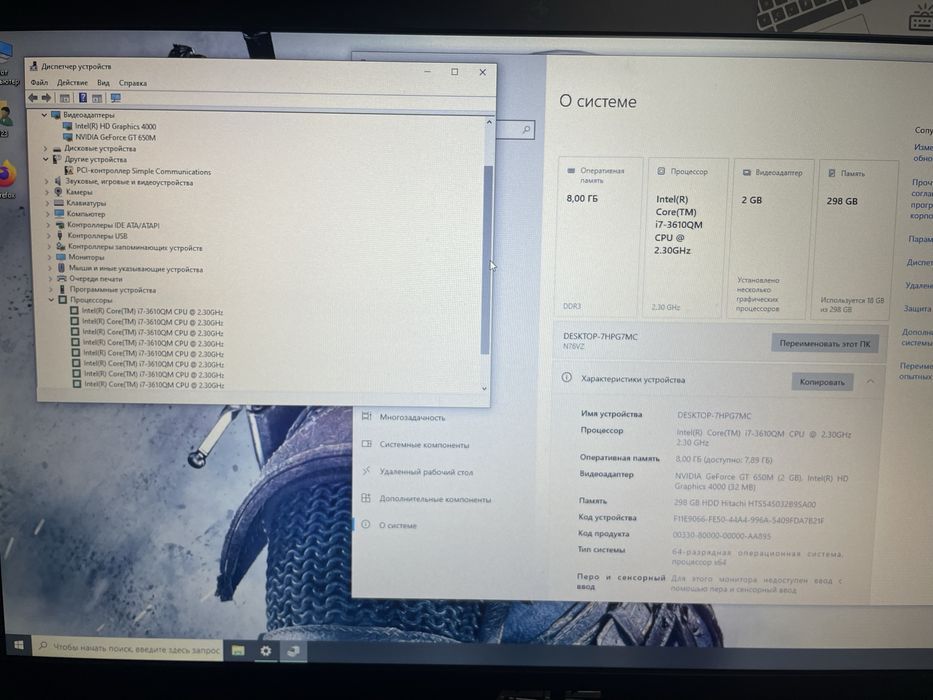Click the Камеры webcam icon
The height and width of the screenshot is (700, 933).
coord(58,192)
